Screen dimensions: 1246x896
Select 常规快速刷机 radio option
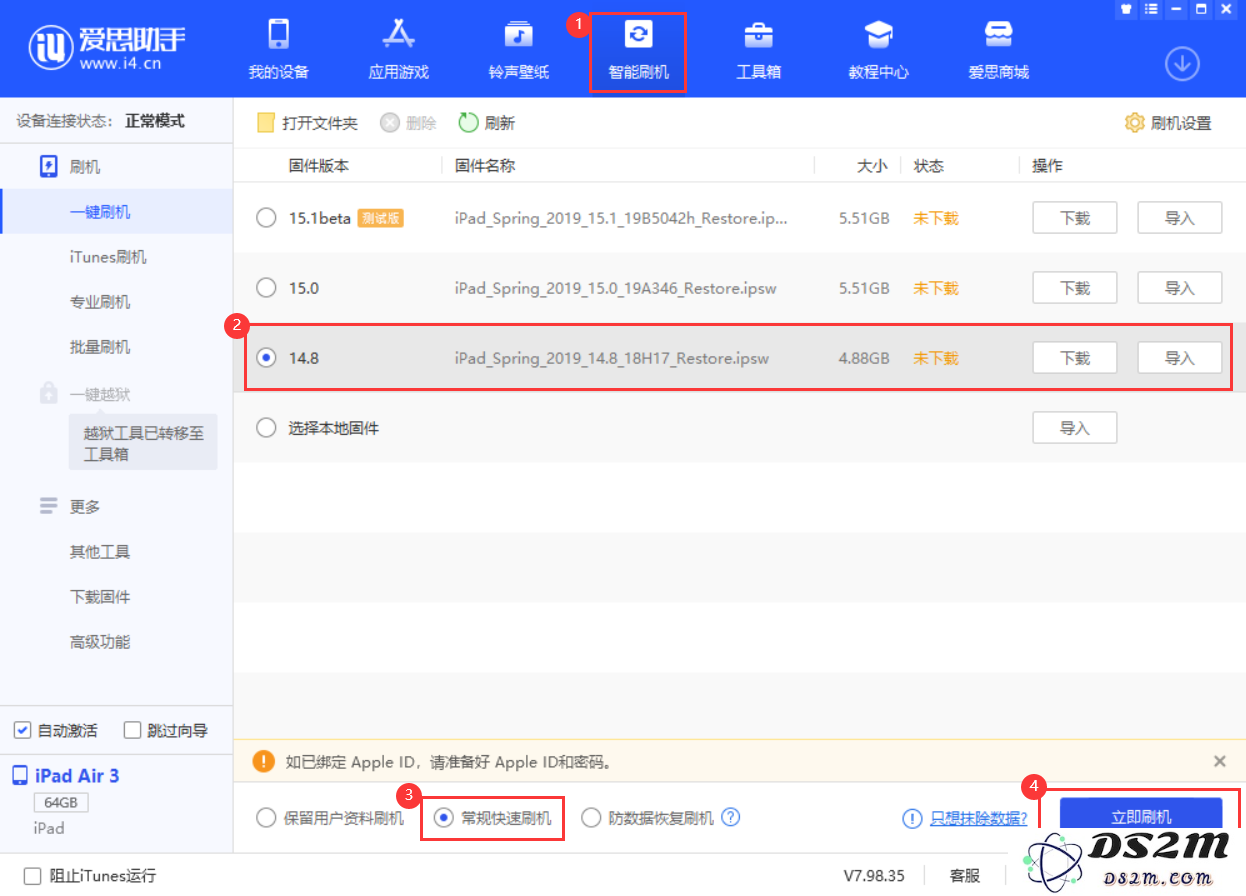click(x=445, y=818)
